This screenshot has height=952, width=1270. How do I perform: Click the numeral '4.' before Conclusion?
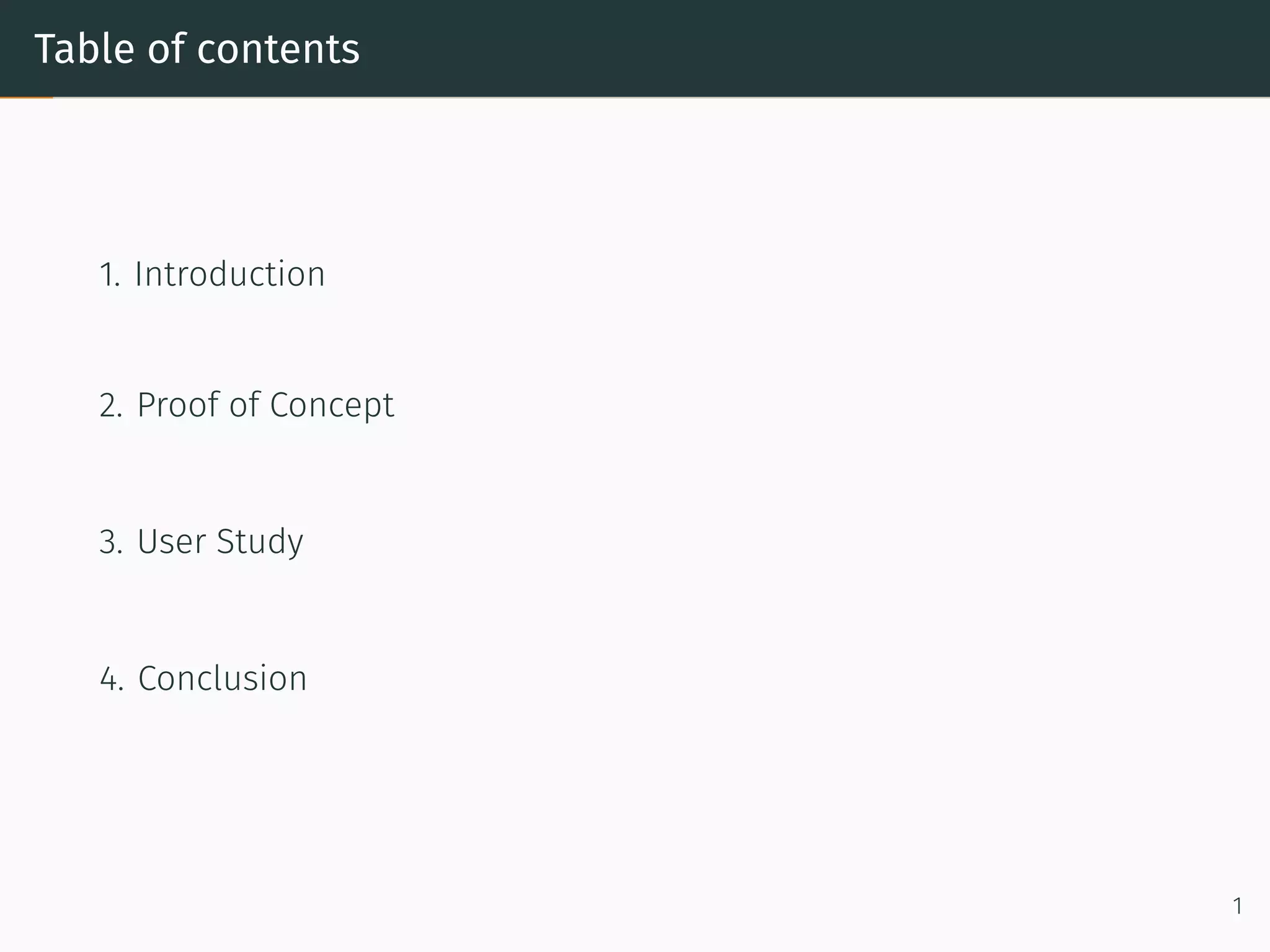click(111, 679)
